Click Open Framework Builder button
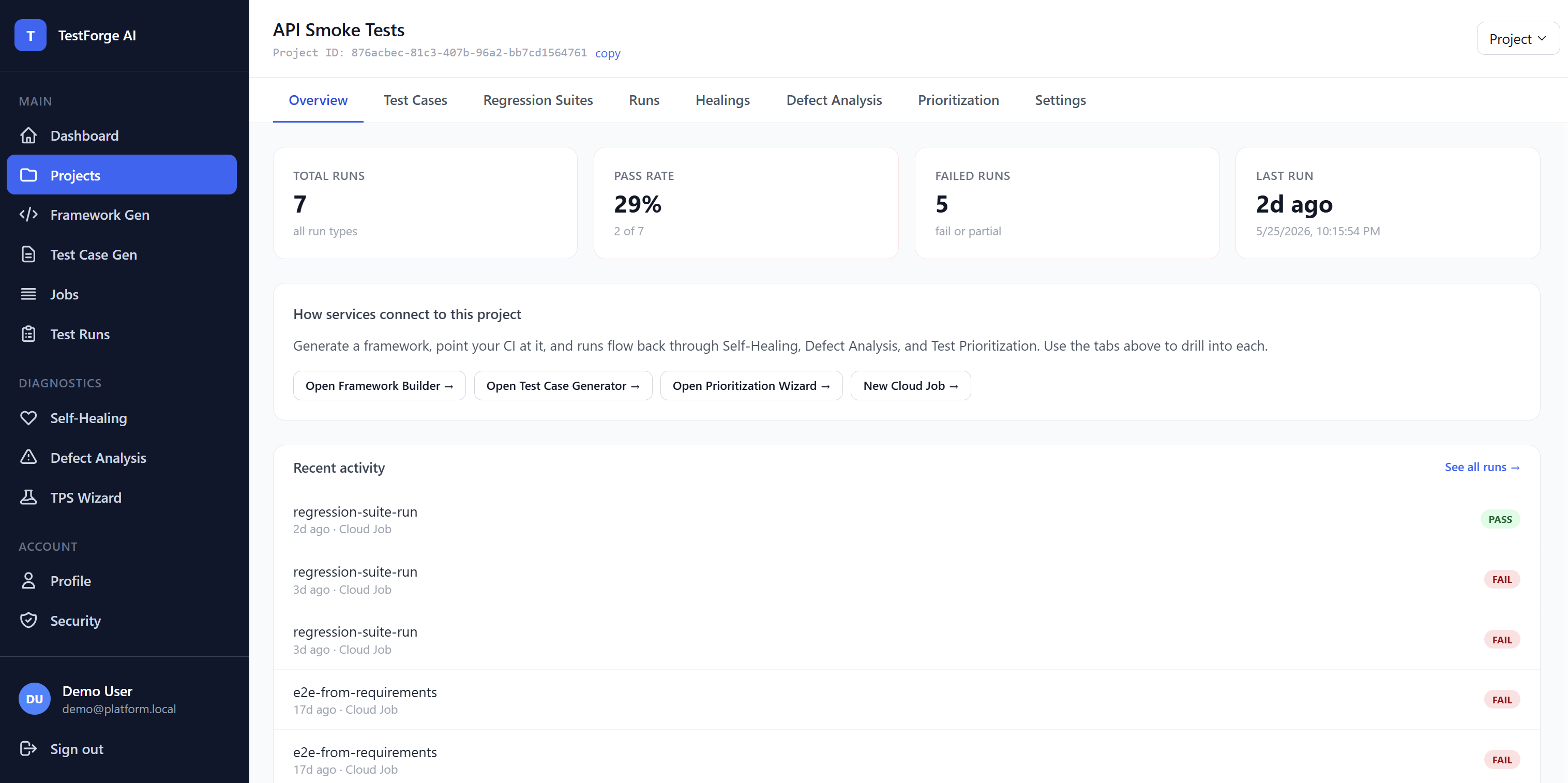The height and width of the screenshot is (783, 1568). pos(379,385)
